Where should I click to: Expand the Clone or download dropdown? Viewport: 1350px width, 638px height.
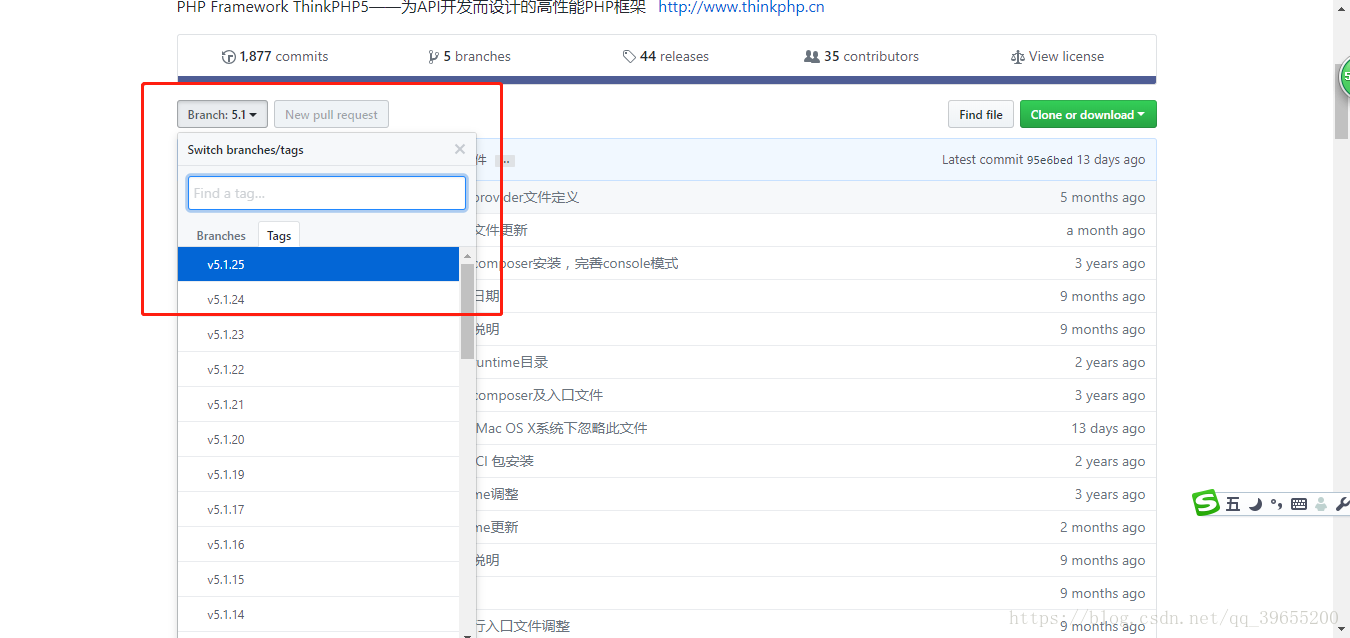pos(1088,115)
